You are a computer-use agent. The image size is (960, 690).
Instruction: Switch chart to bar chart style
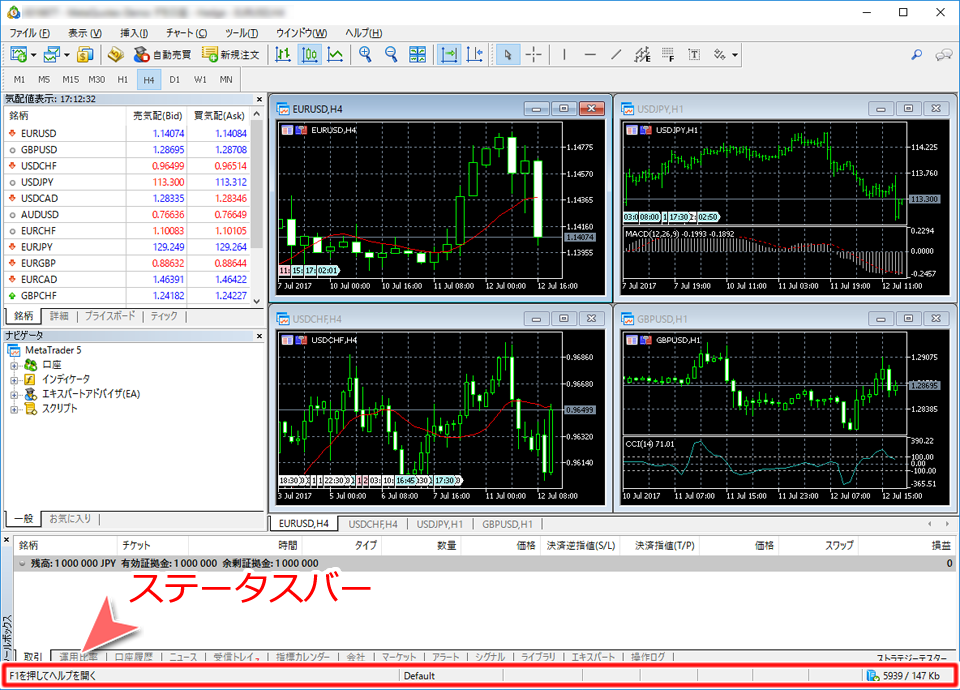(283, 54)
